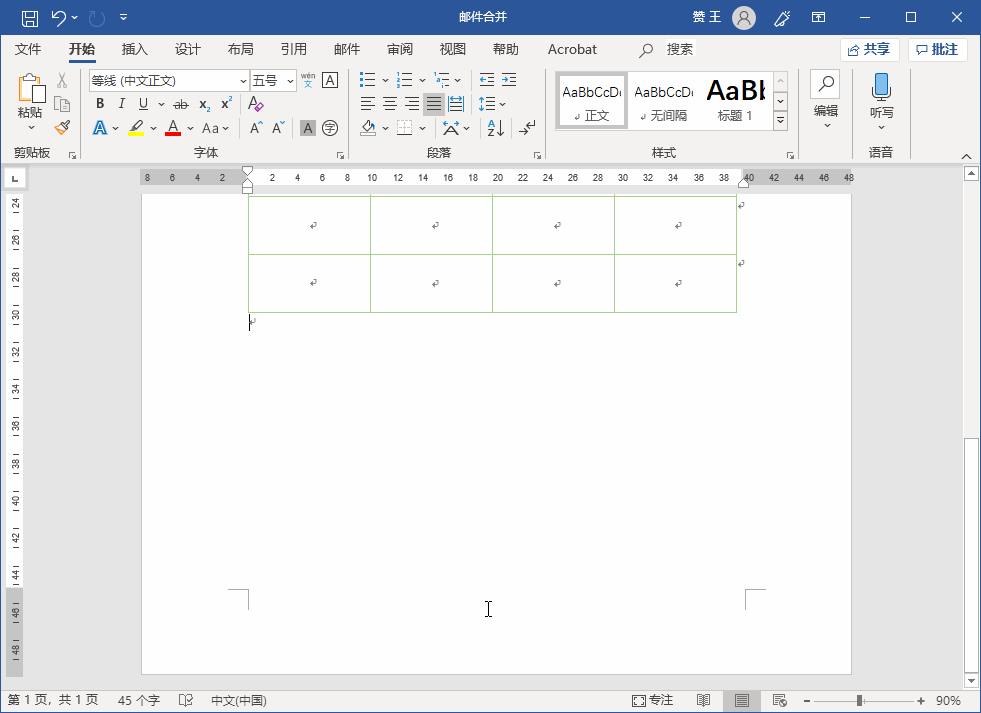This screenshot has width=981, height=713.
Task: Click the Increase Indent icon
Action: tap(509, 80)
